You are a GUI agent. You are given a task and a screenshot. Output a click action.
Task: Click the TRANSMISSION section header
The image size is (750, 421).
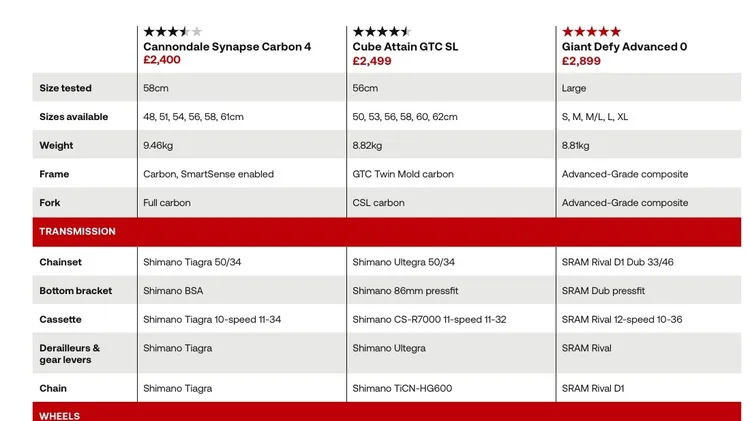click(386, 232)
